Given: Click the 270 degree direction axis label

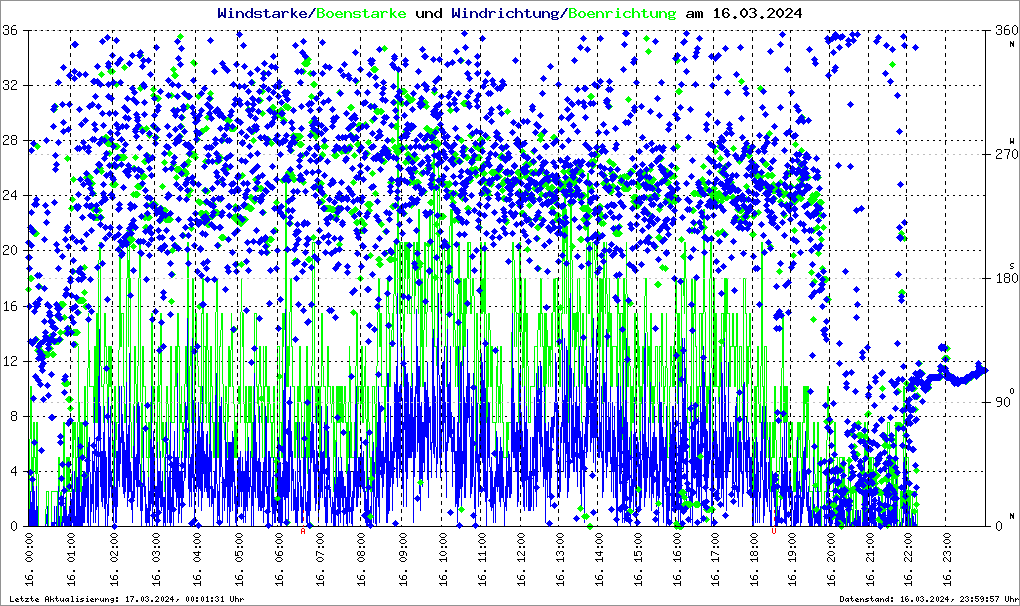Looking at the screenshot, I should pos(1006,154).
